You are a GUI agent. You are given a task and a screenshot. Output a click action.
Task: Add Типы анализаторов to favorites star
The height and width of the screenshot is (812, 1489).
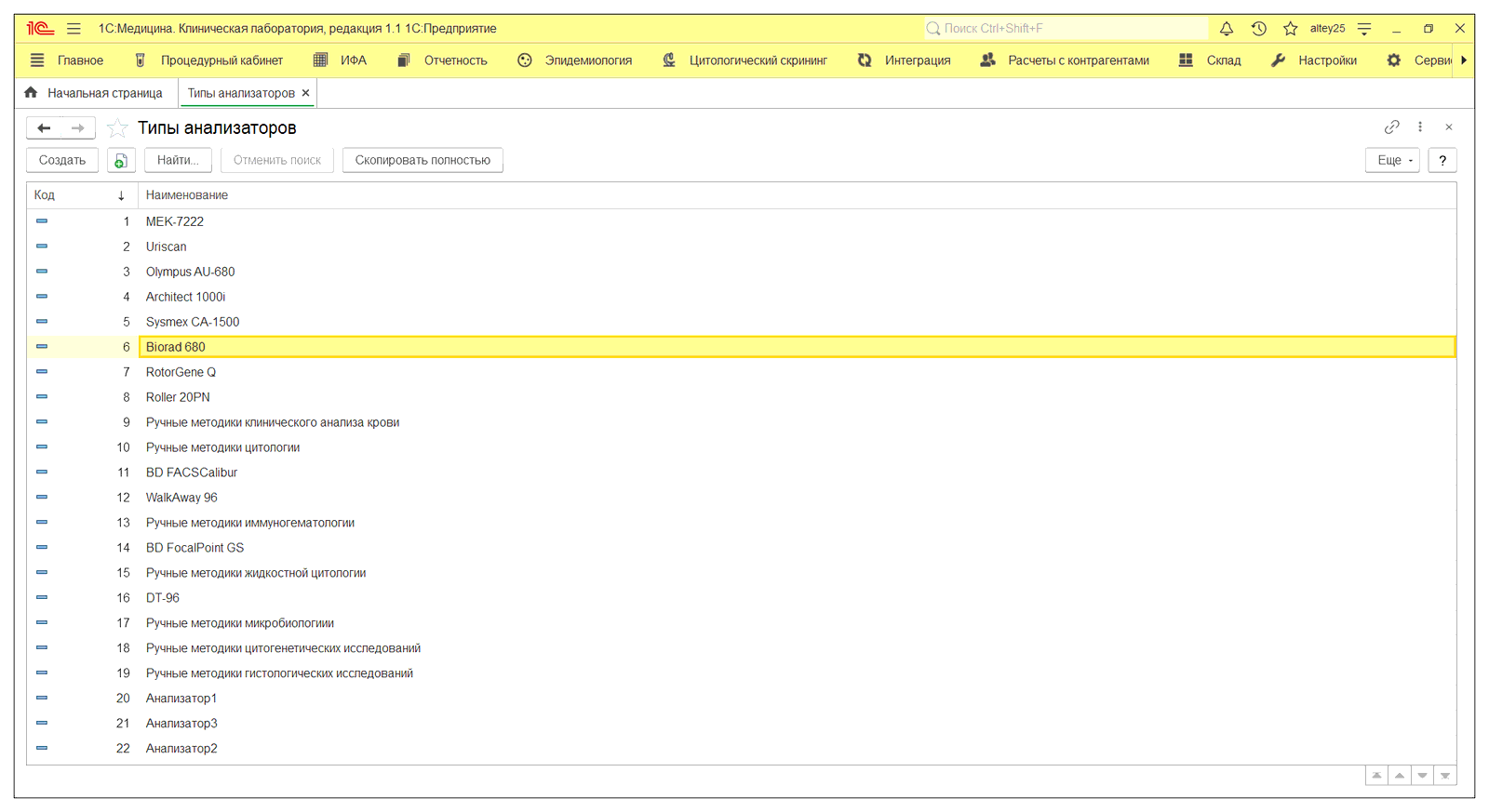[x=117, y=128]
